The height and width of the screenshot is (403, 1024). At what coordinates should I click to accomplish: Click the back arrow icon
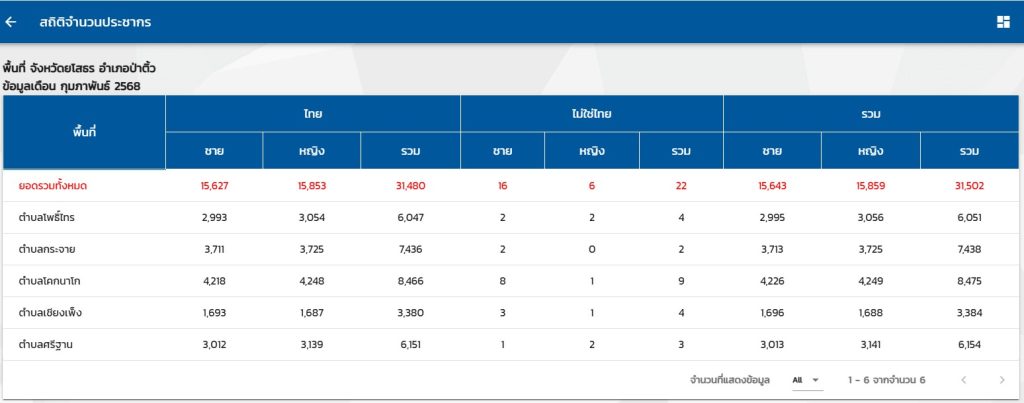point(11,22)
